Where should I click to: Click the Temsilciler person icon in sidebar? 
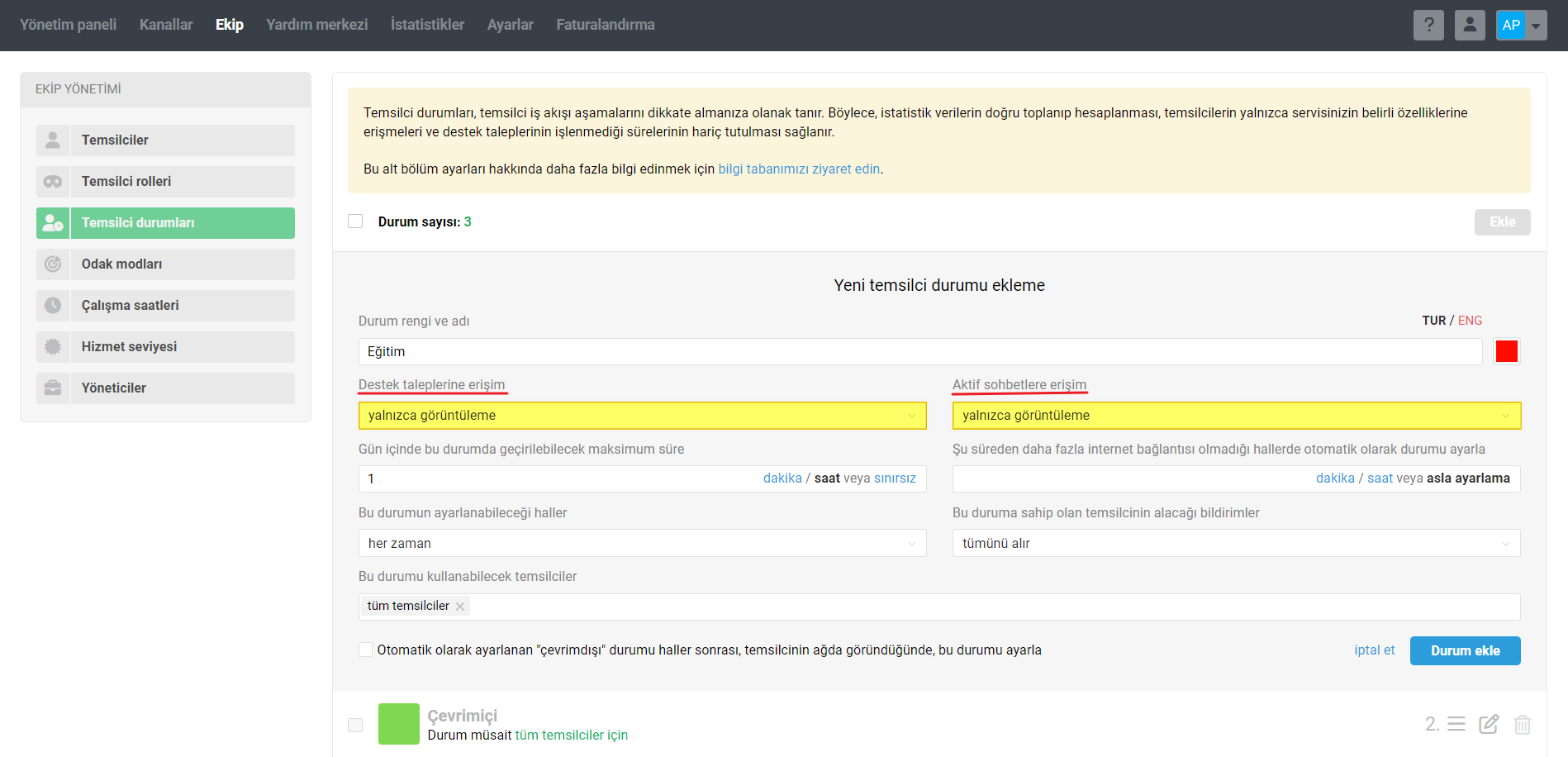click(53, 140)
